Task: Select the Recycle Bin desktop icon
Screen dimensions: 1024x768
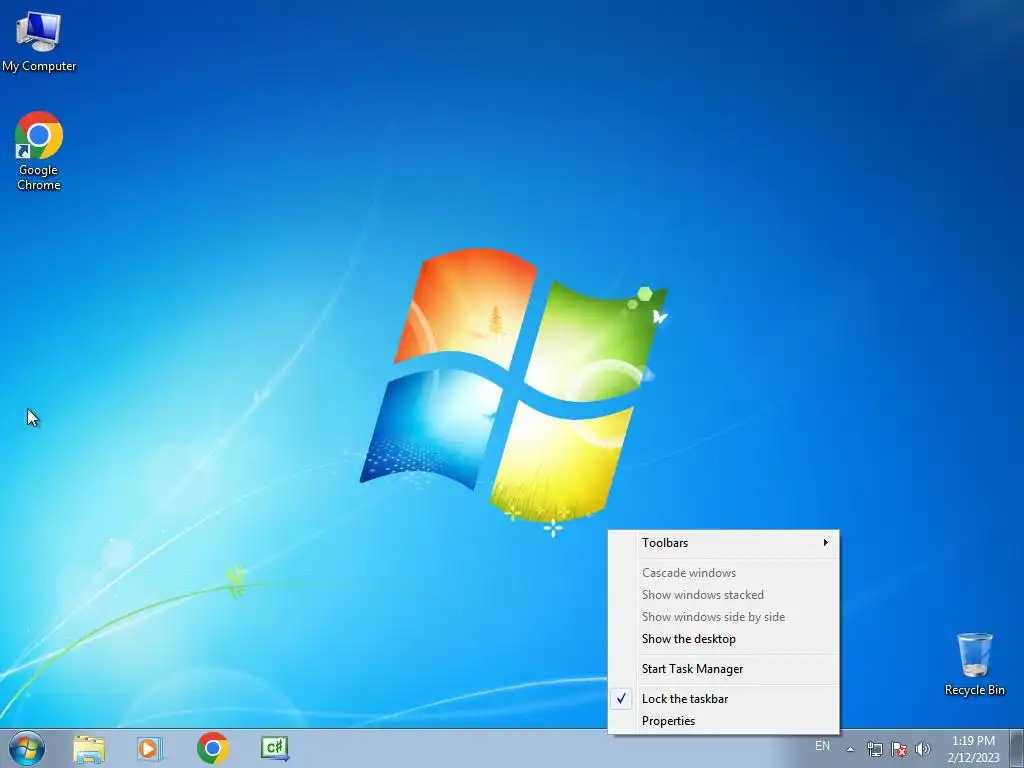Action: click(x=974, y=664)
